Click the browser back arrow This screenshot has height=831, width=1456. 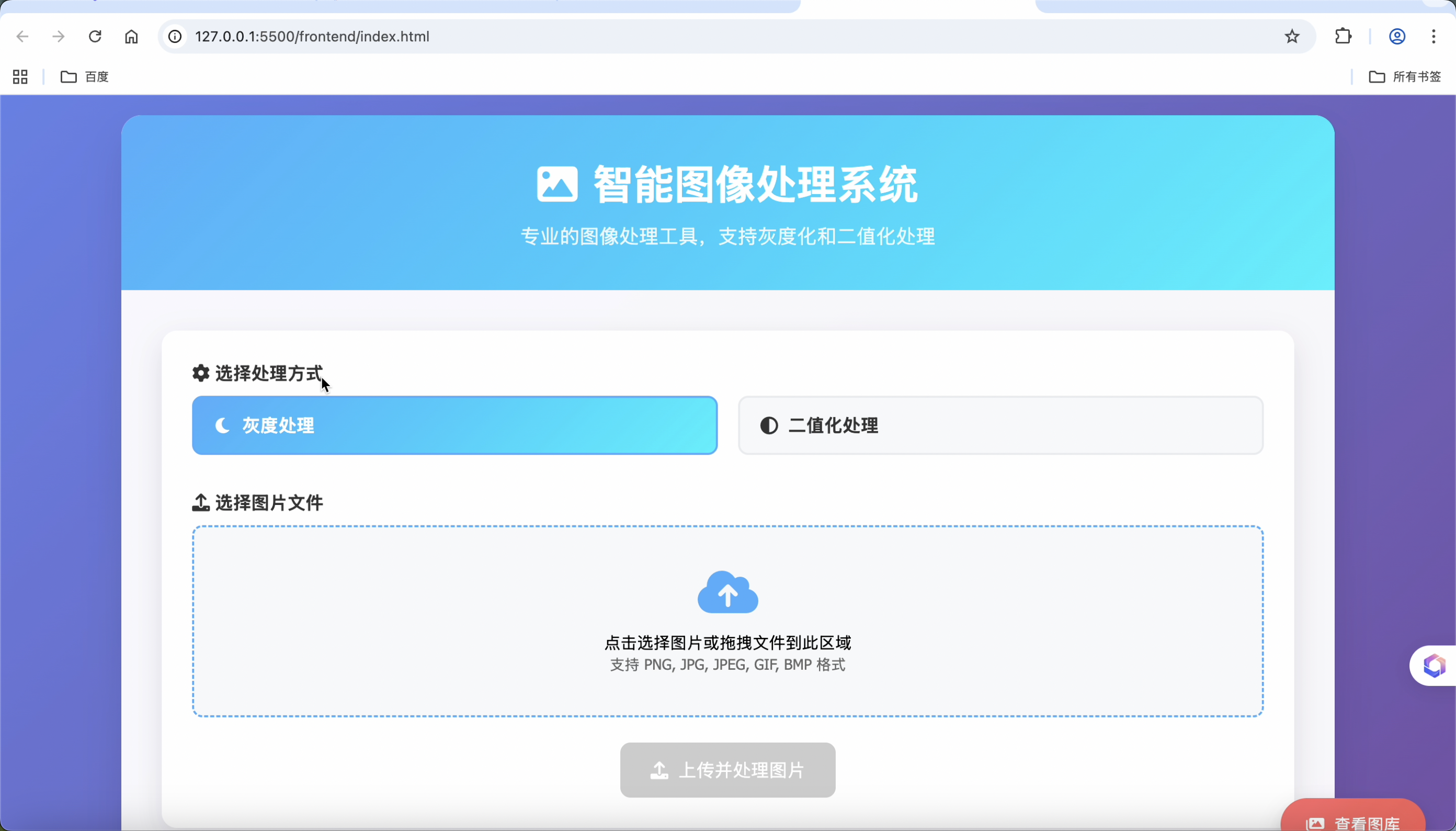[x=22, y=37]
